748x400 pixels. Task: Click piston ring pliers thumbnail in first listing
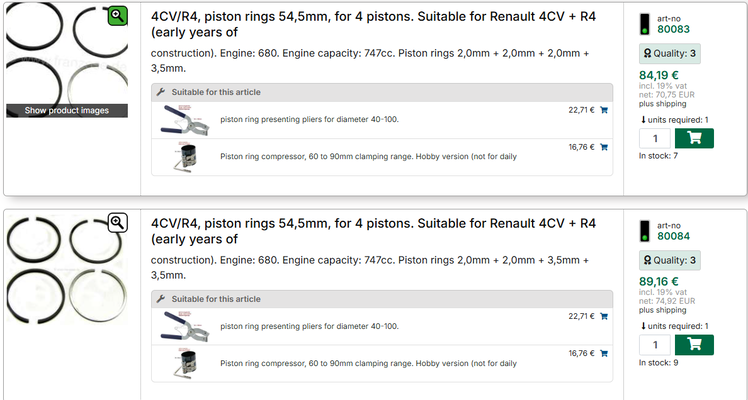183,119
